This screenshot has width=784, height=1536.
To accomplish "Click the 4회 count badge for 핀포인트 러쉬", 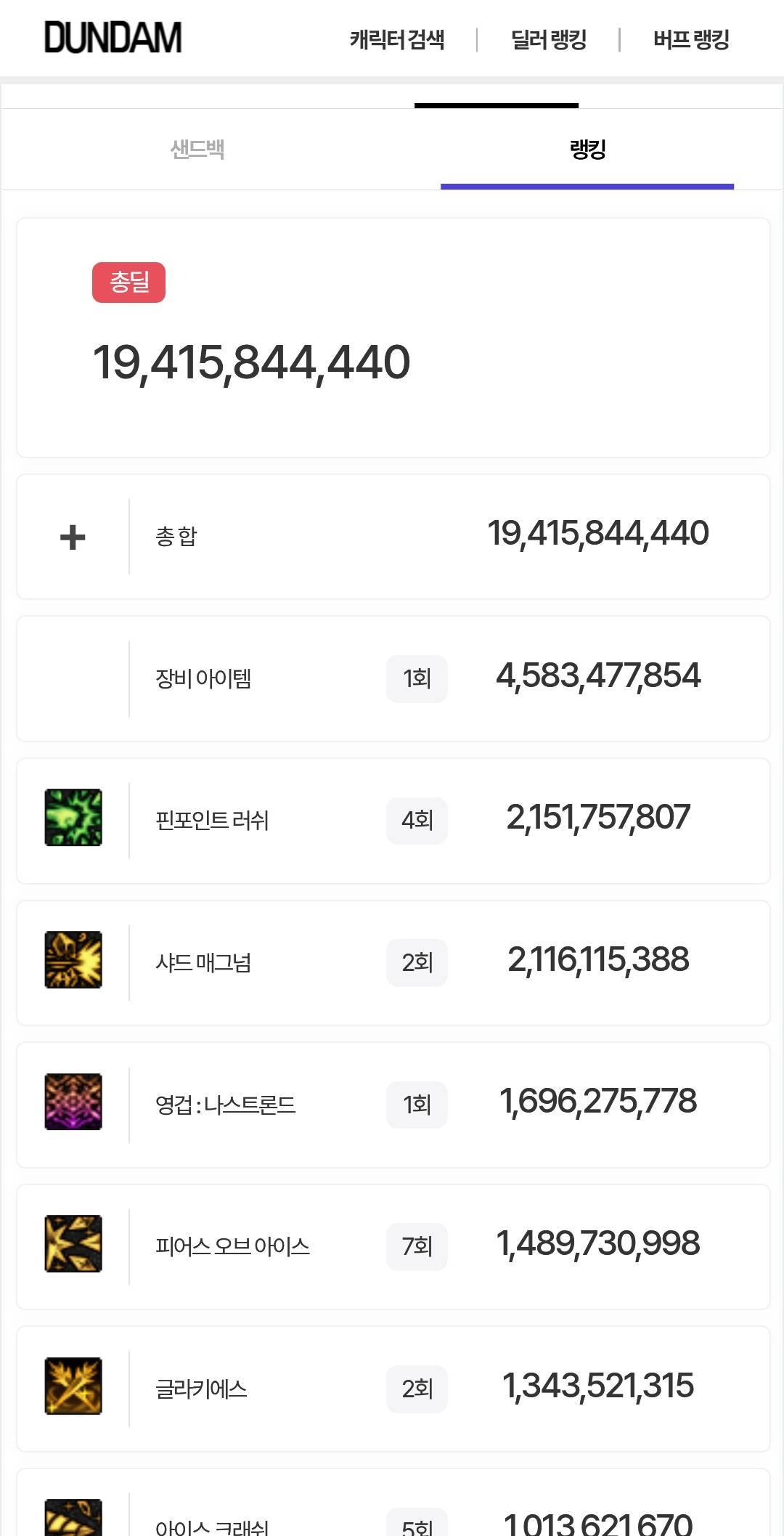I will 417,821.
